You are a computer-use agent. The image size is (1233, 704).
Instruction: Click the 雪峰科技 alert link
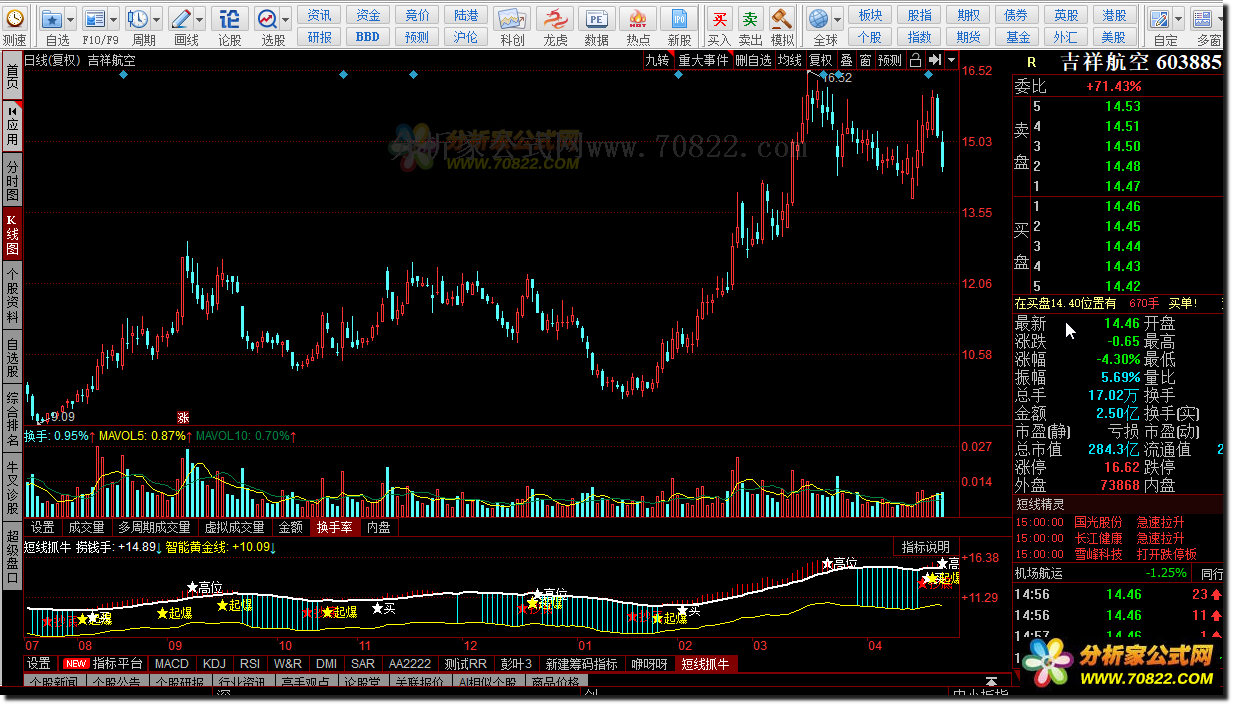pos(1098,553)
